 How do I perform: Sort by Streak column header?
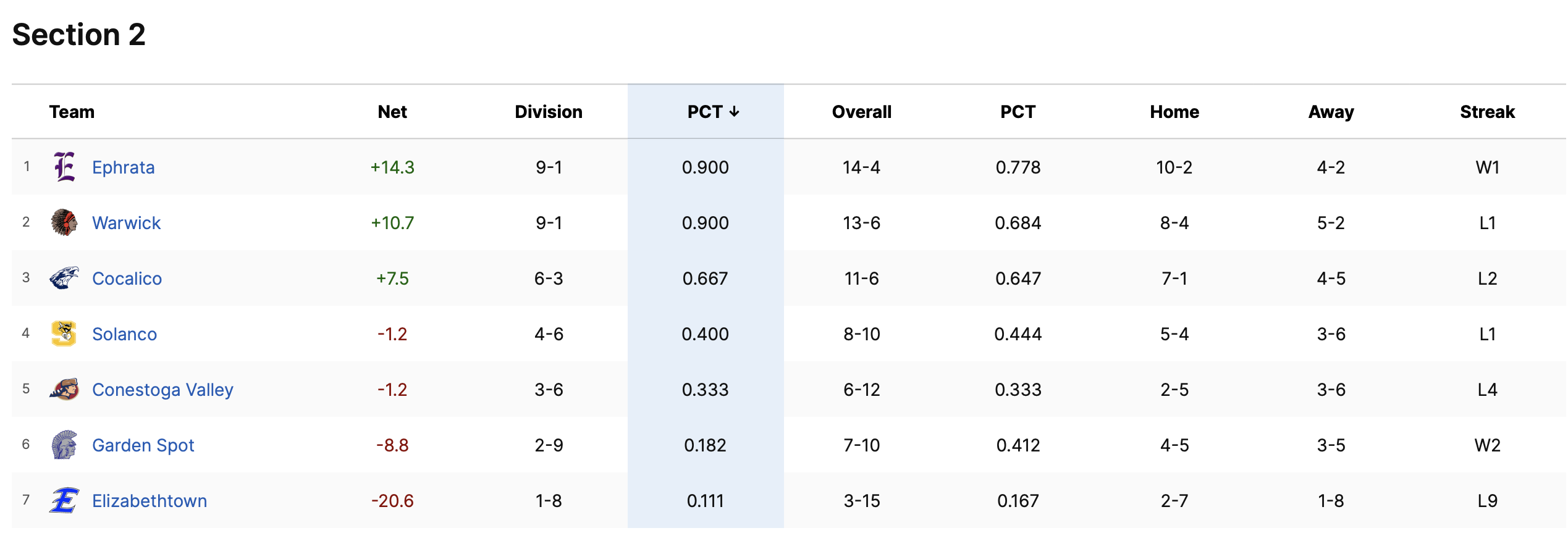pos(1487,112)
